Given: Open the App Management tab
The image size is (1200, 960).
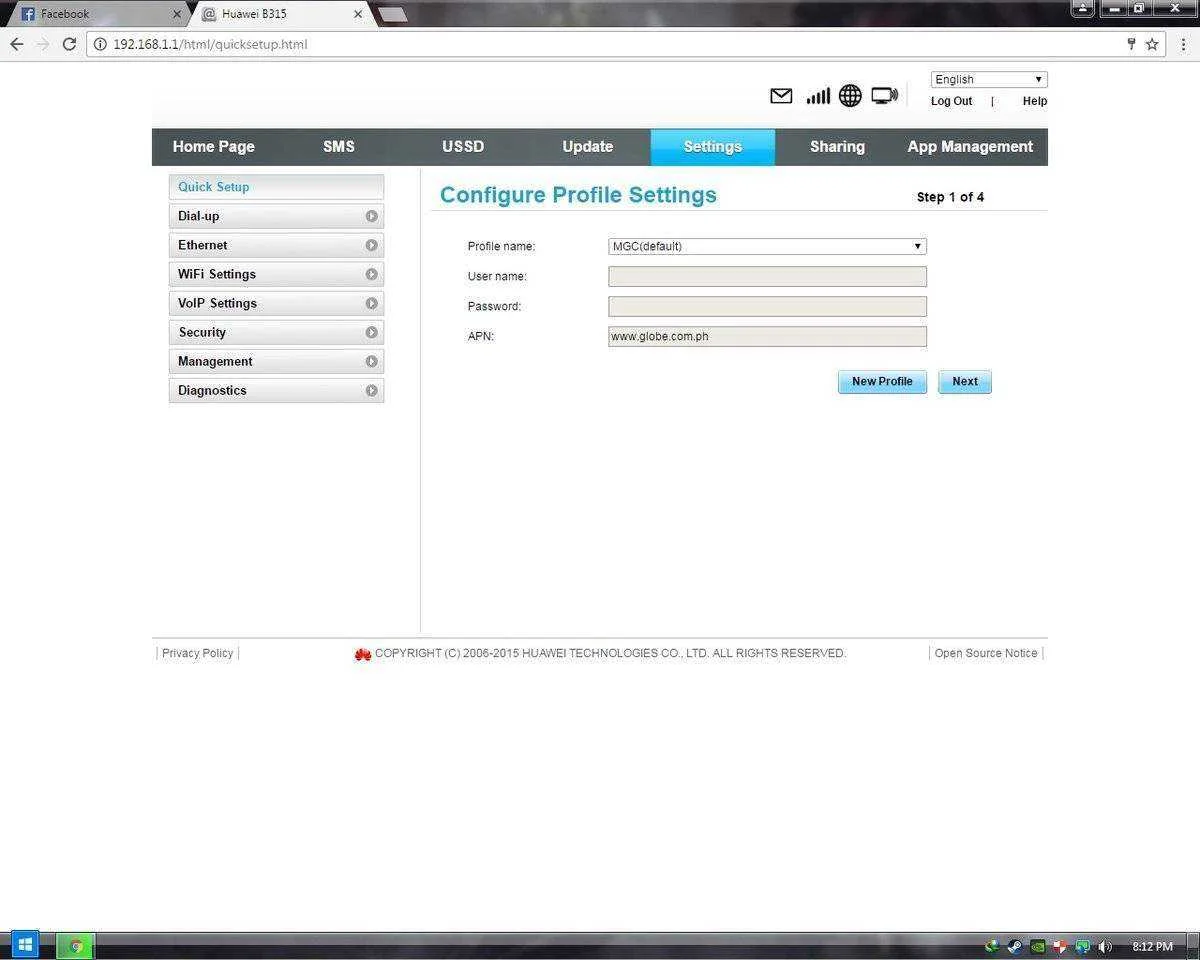Looking at the screenshot, I should click(x=970, y=147).
